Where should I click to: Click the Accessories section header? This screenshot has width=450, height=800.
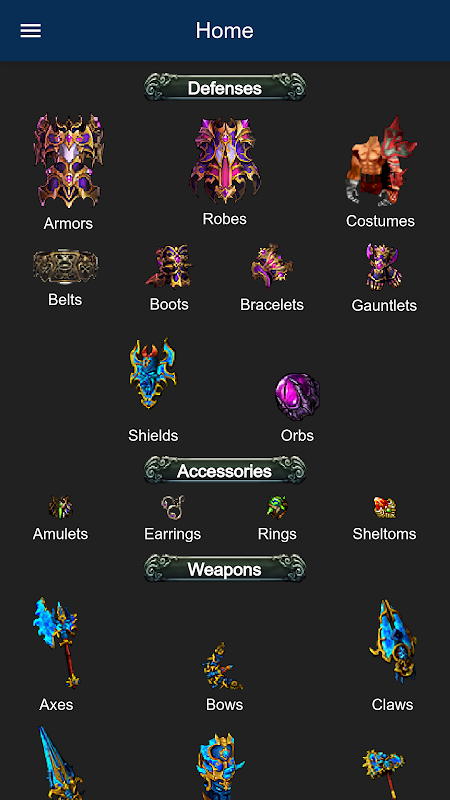tap(225, 470)
